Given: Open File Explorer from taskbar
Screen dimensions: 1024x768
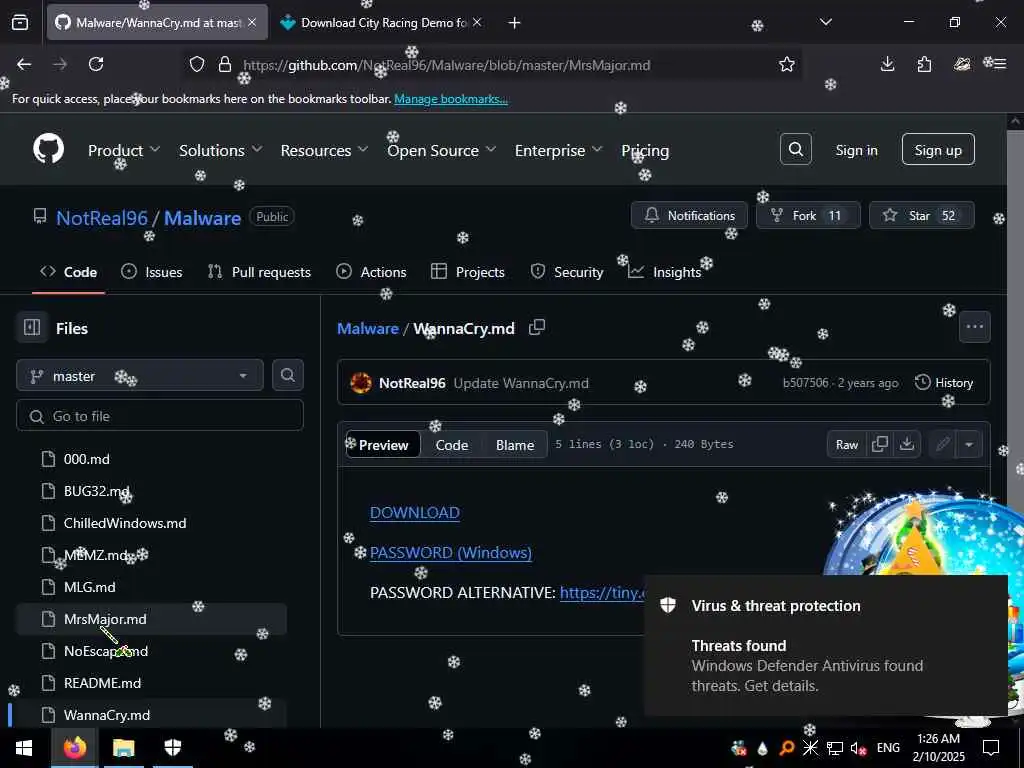Looking at the screenshot, I should pyautogui.click(x=123, y=748).
